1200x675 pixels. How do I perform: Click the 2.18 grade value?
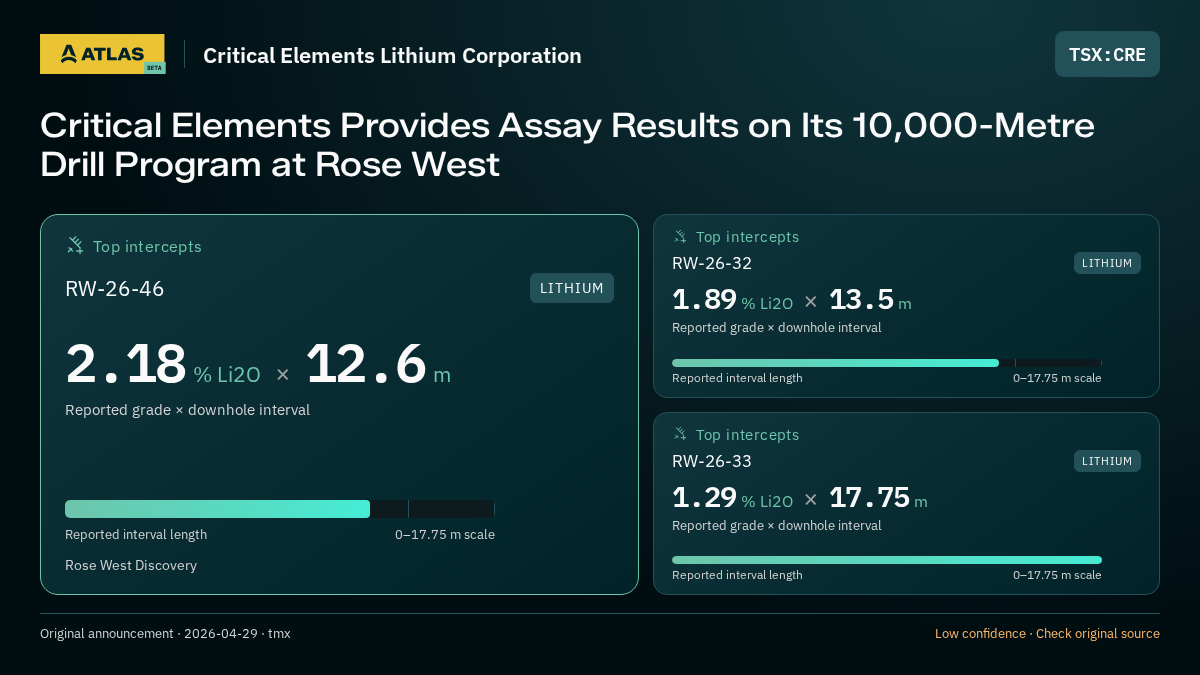click(126, 364)
